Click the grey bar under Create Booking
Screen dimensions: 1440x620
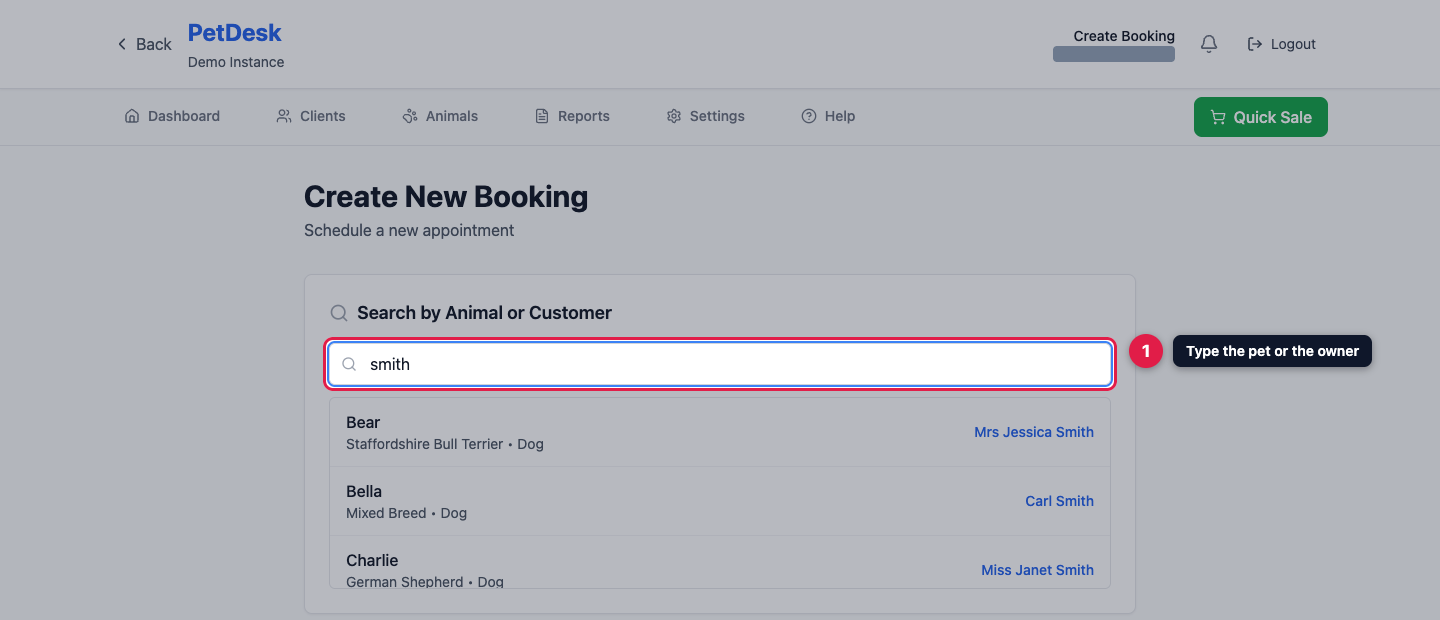tap(1114, 54)
